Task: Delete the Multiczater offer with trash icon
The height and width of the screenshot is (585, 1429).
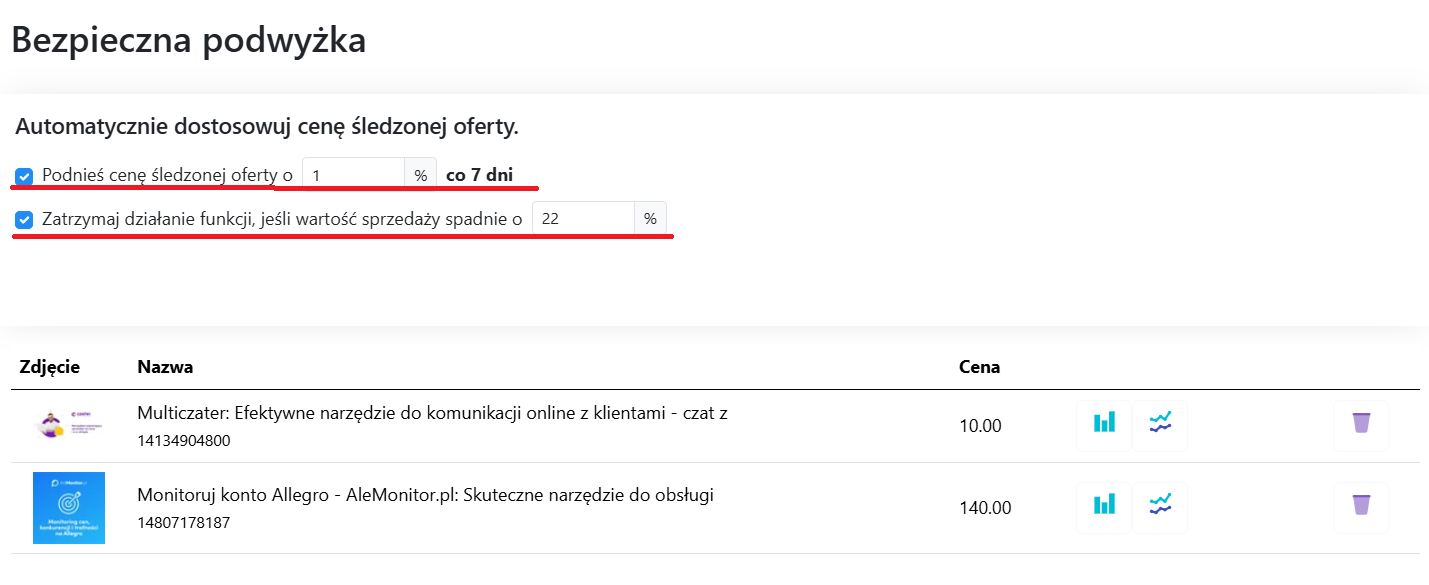Action: point(1361,424)
